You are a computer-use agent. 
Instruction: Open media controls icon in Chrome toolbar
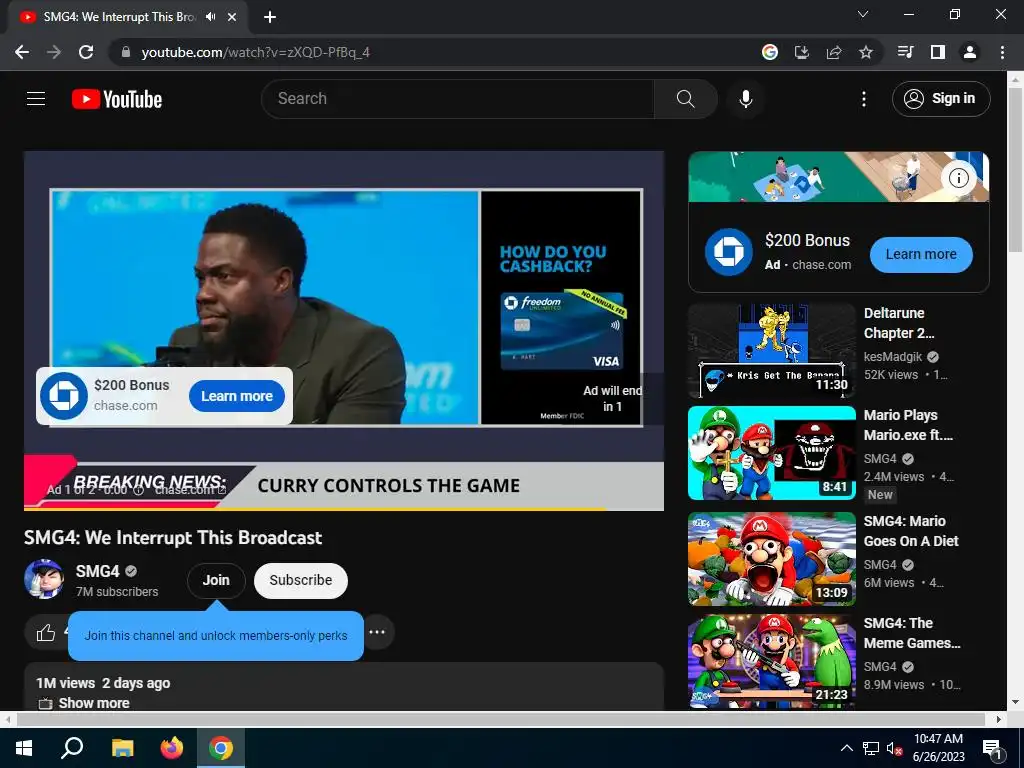905,52
